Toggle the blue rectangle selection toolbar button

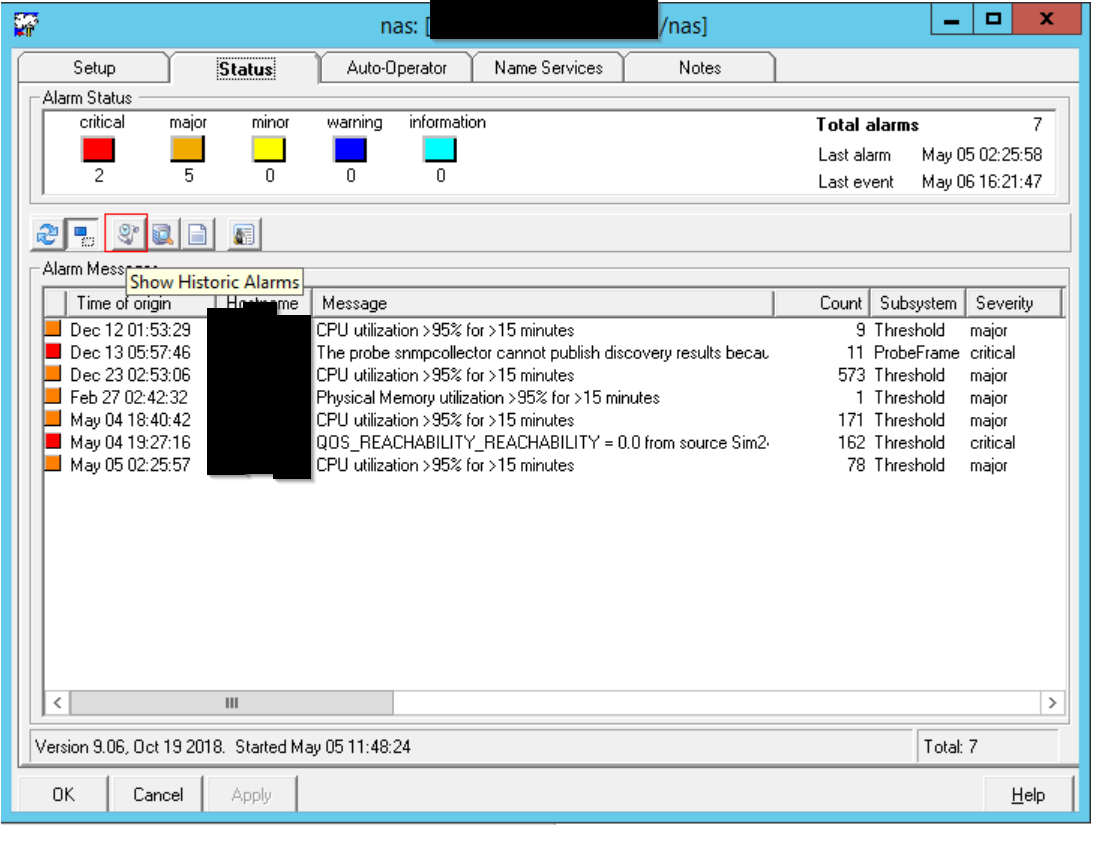83,235
